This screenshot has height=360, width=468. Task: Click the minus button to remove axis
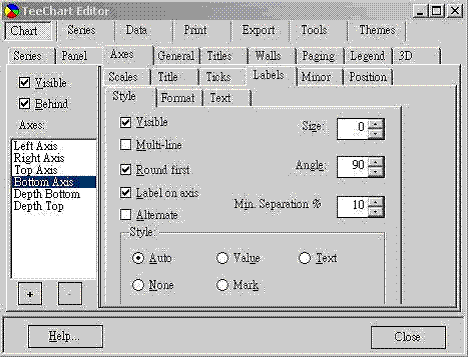tap(70, 294)
